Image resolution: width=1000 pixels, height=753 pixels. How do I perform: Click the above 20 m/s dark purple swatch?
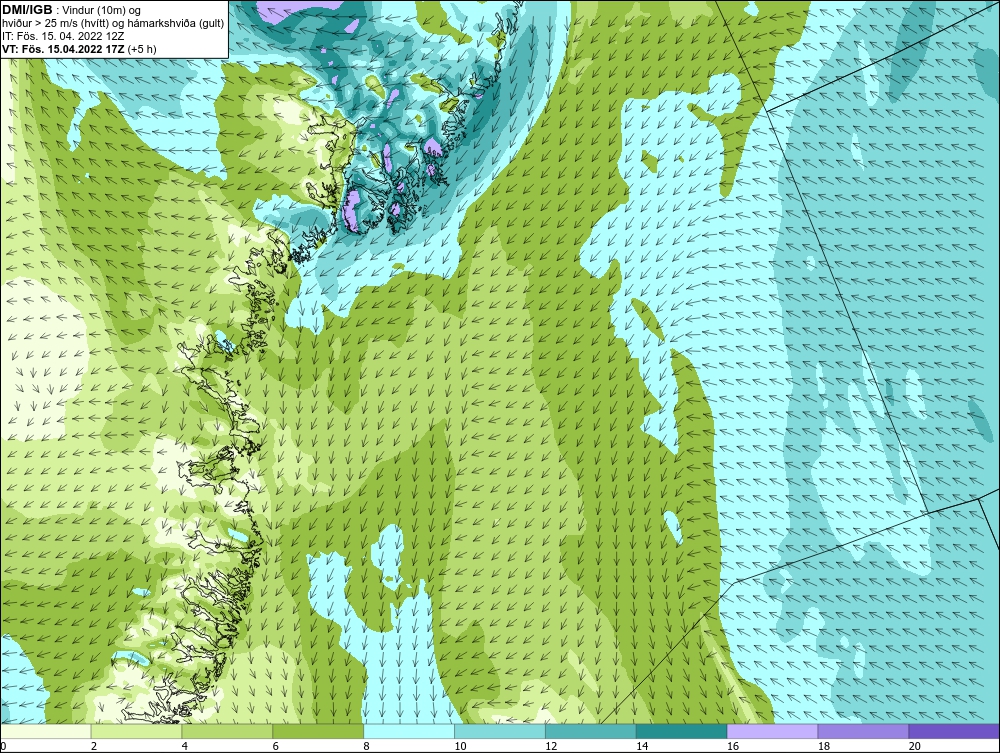954,731
